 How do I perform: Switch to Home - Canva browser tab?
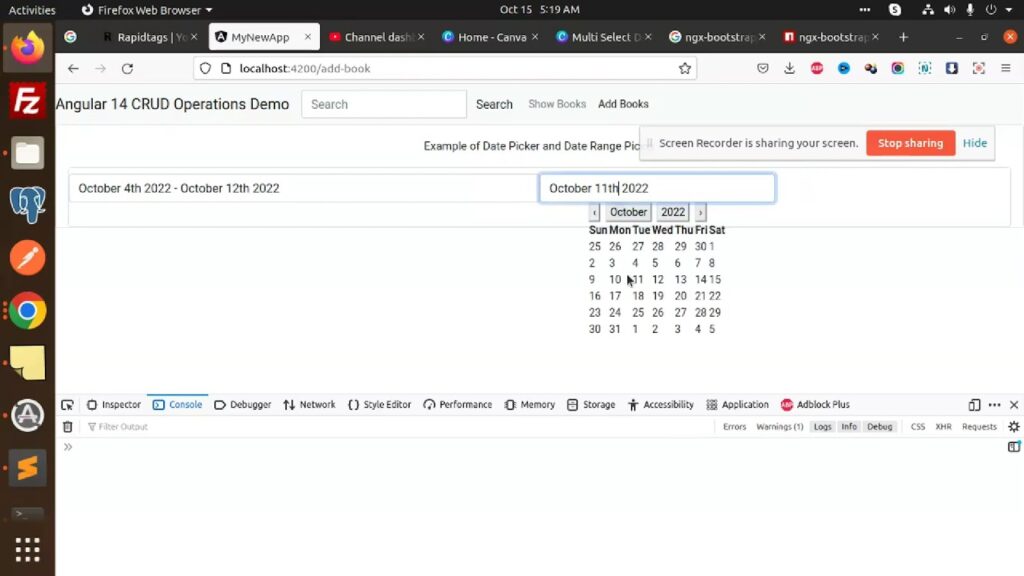[490, 37]
